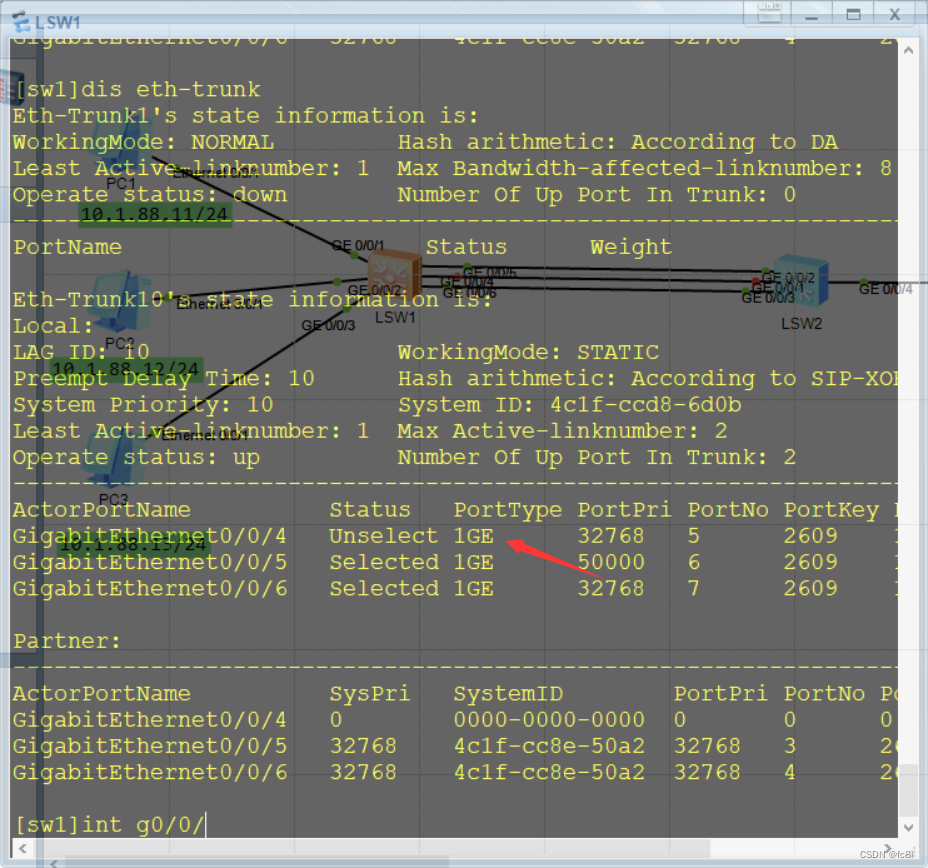Click the 'SysPri' column header
The width and height of the screenshot is (928, 868).
pyautogui.click(x=370, y=693)
